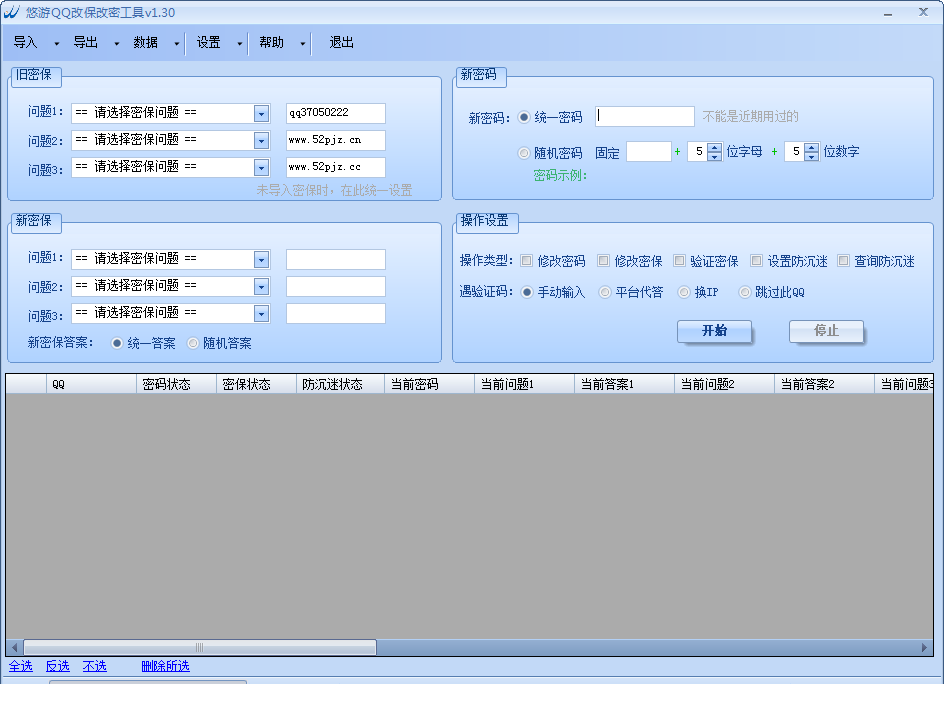Screen dimensions: 944x707
Task: Click the horizontal scrollbar right arrow
Action: coord(925,648)
